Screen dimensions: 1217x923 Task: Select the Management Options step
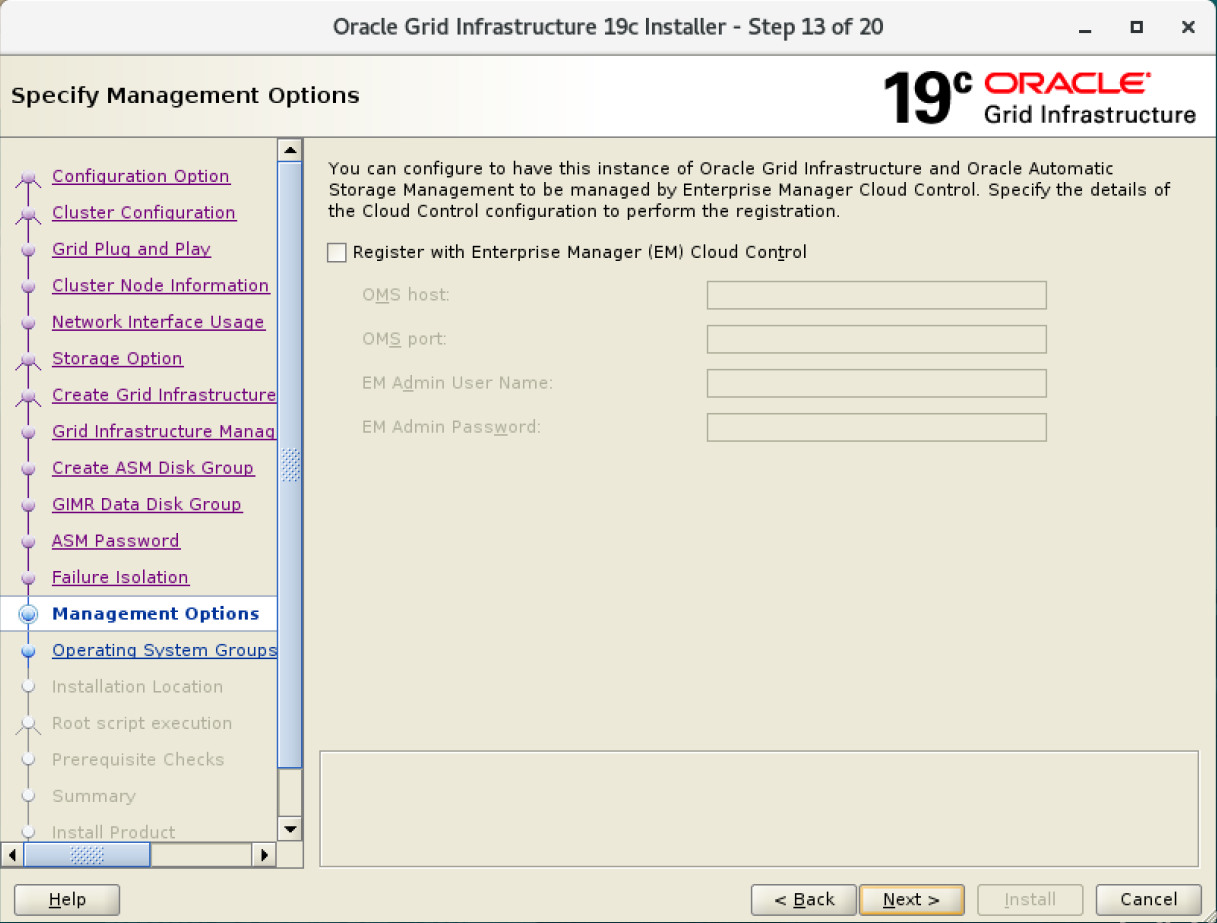point(155,614)
